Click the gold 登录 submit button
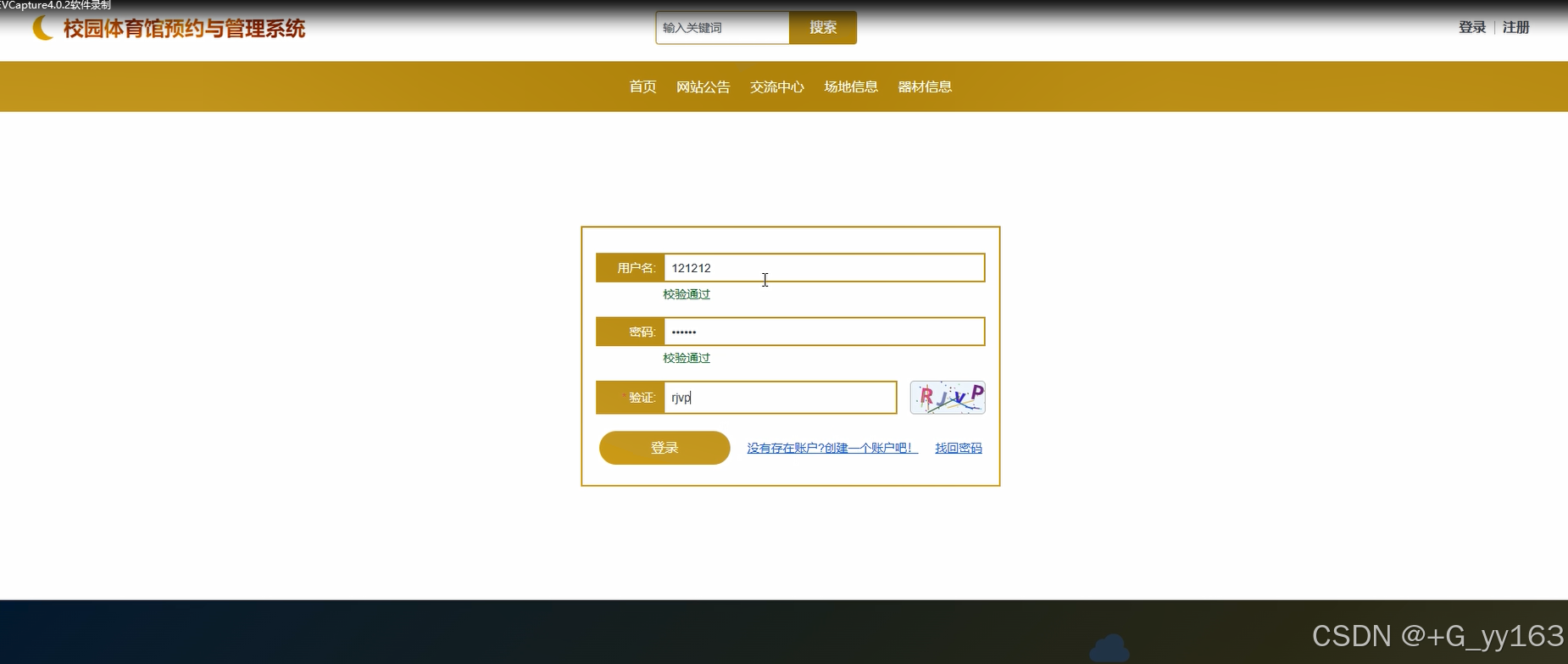 point(664,448)
